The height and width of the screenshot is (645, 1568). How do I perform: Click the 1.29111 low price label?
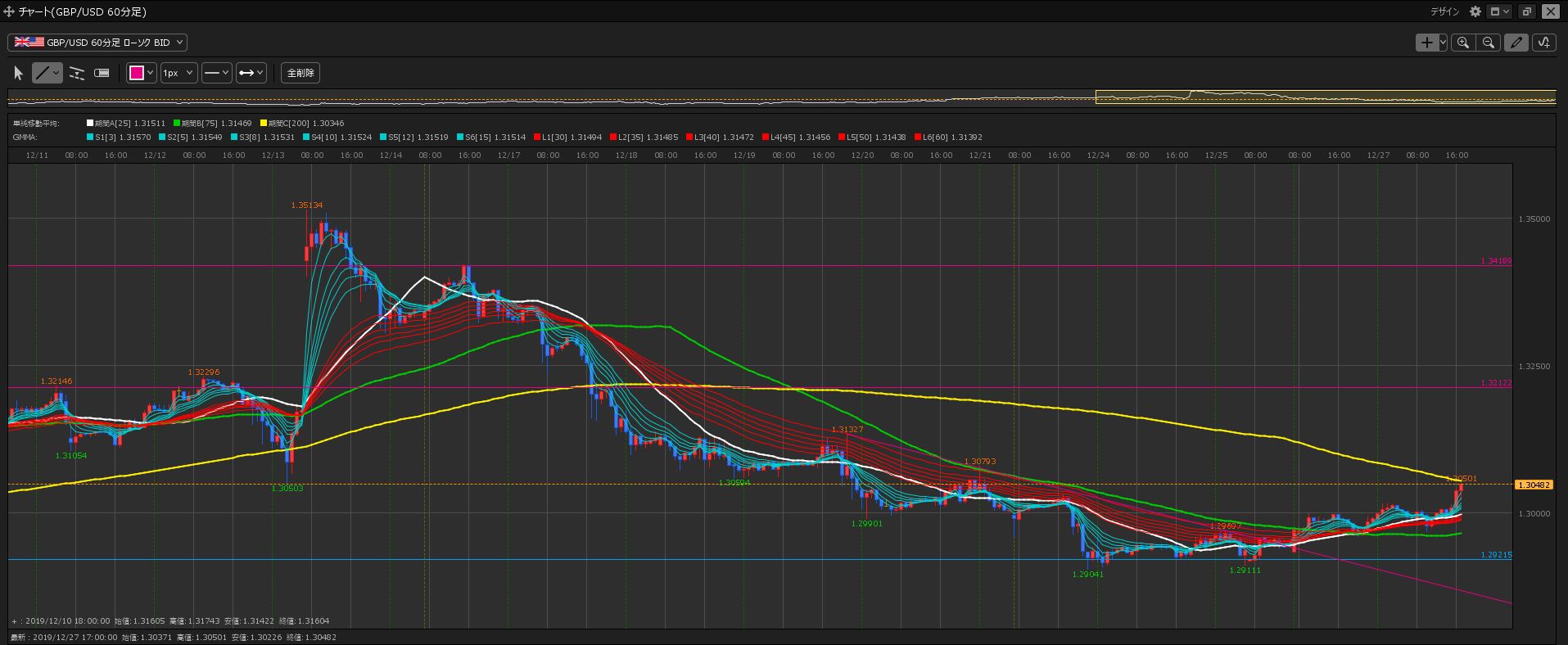[1245, 571]
